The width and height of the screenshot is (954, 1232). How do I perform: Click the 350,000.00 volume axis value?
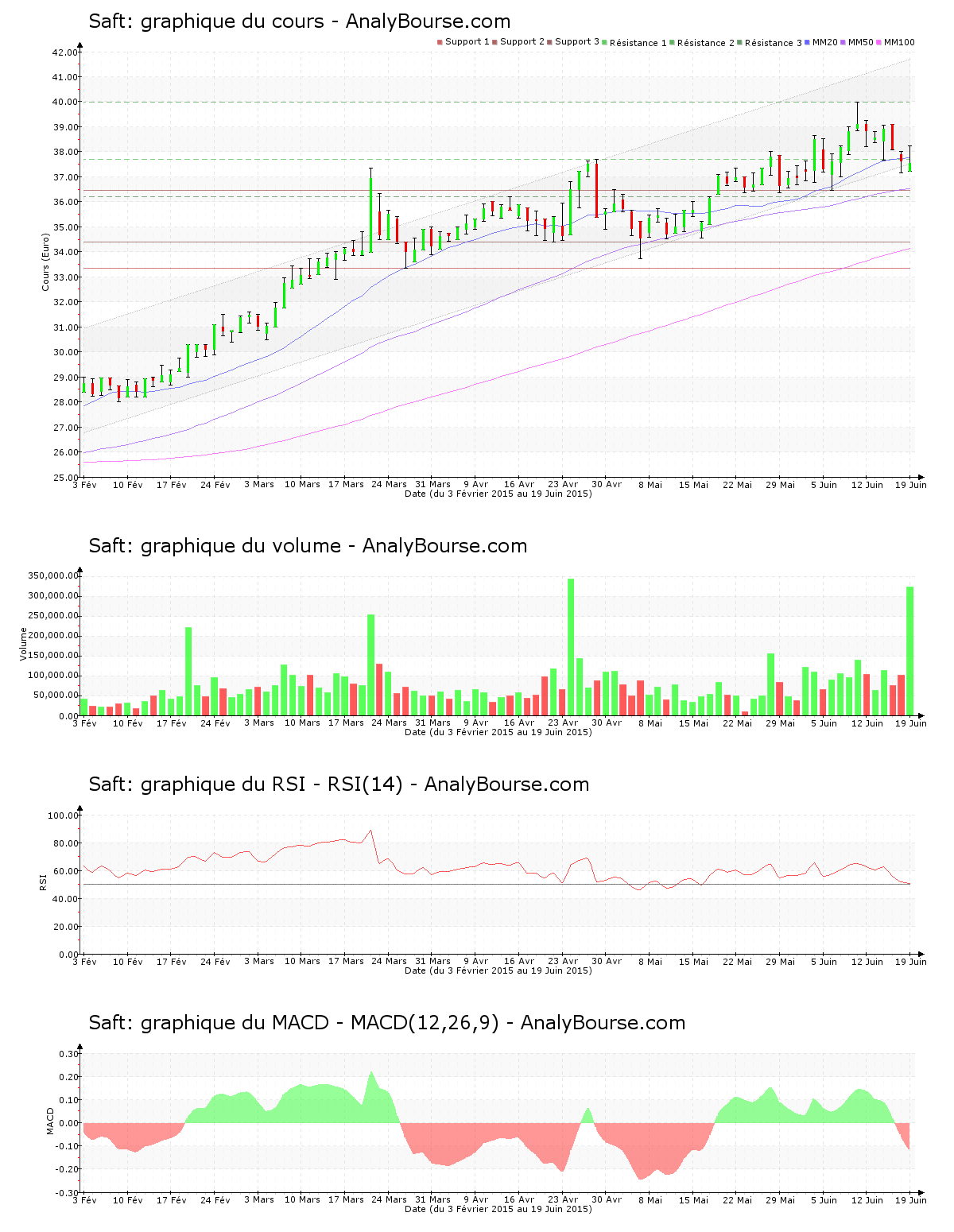[x=52, y=575]
